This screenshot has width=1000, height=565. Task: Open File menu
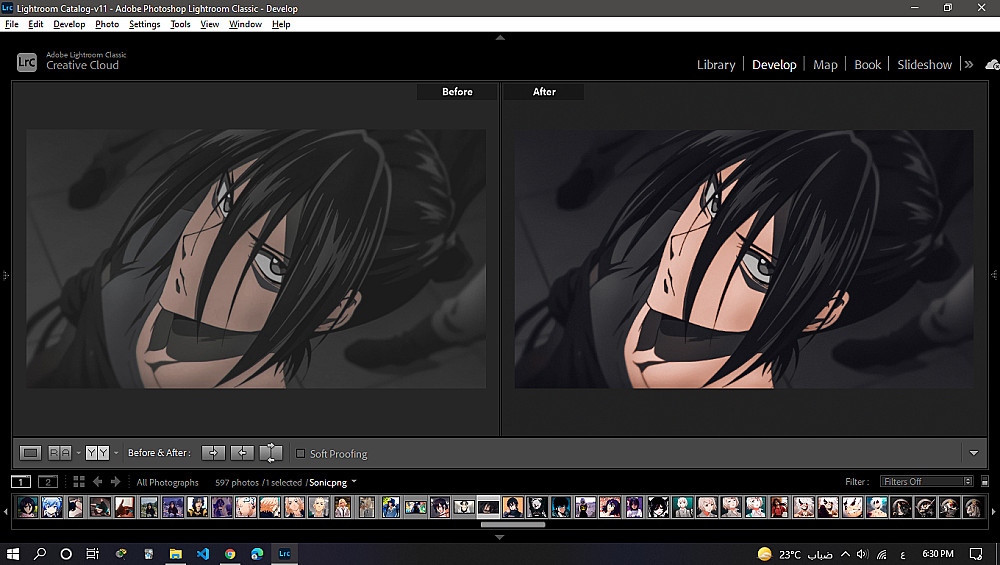click(11, 24)
